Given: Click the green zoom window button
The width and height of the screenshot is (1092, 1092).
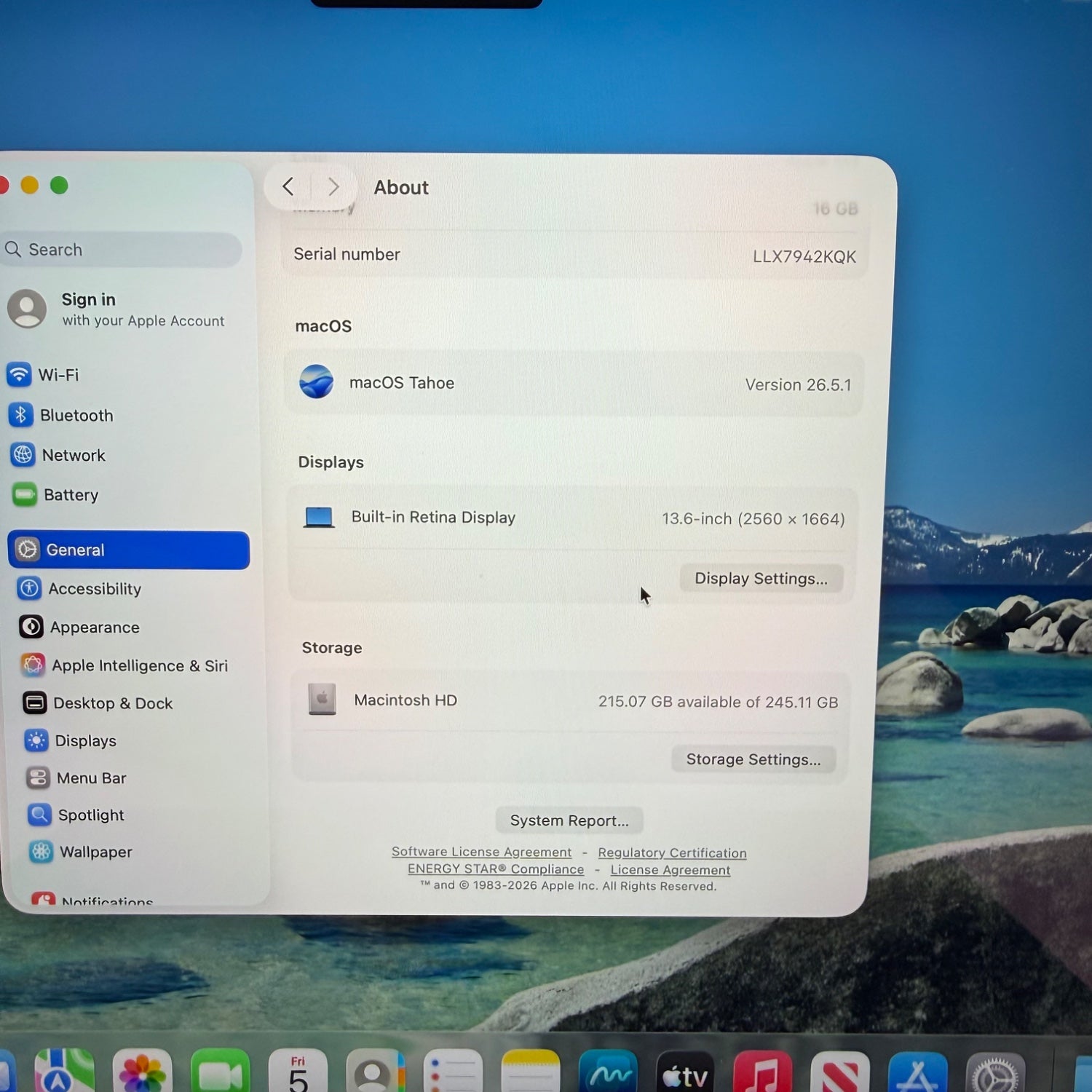Looking at the screenshot, I should click(x=59, y=186).
